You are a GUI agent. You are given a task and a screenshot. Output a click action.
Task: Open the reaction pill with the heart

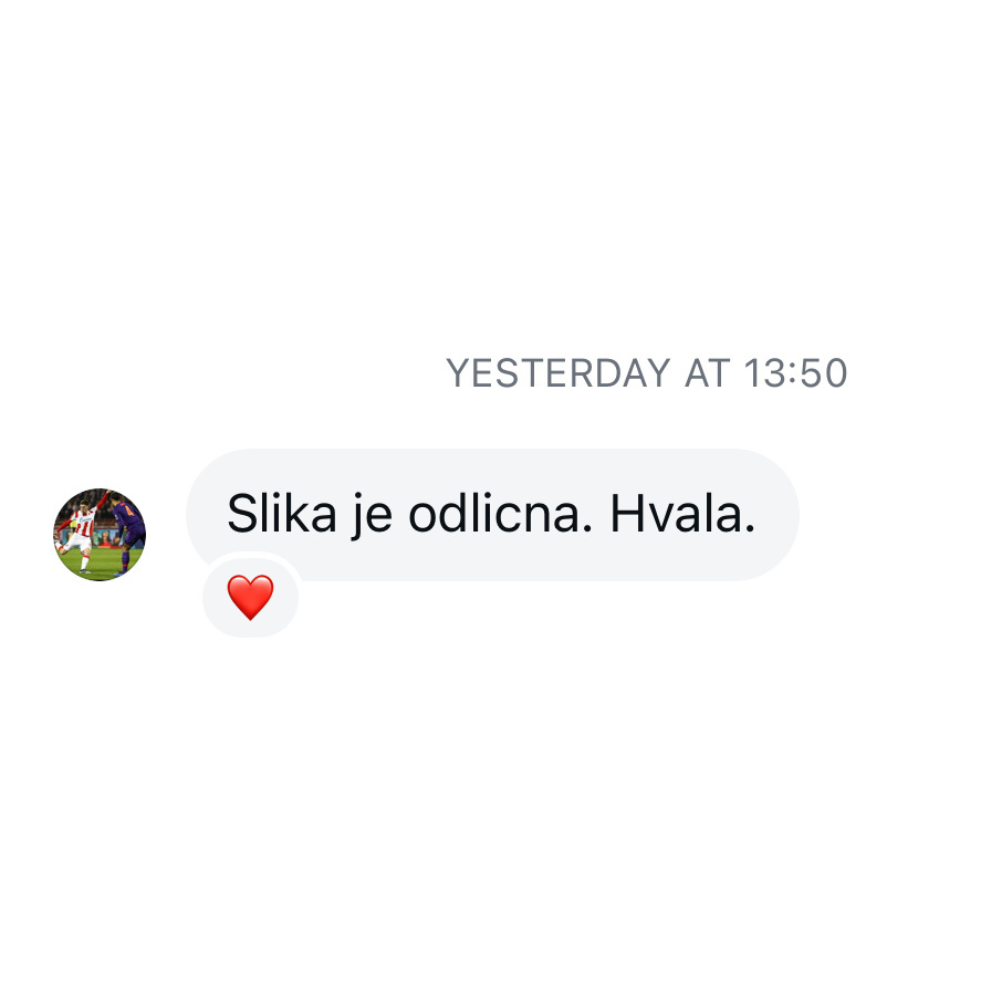[251, 597]
